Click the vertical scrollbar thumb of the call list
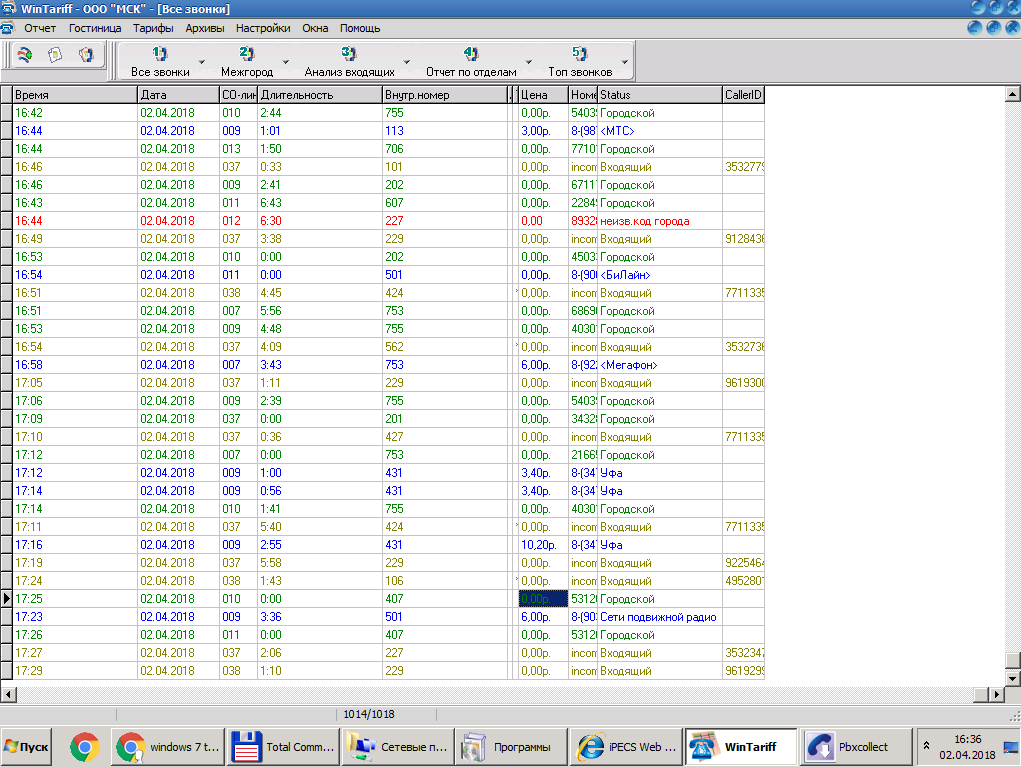The image size is (1021, 768). (x=1012, y=659)
